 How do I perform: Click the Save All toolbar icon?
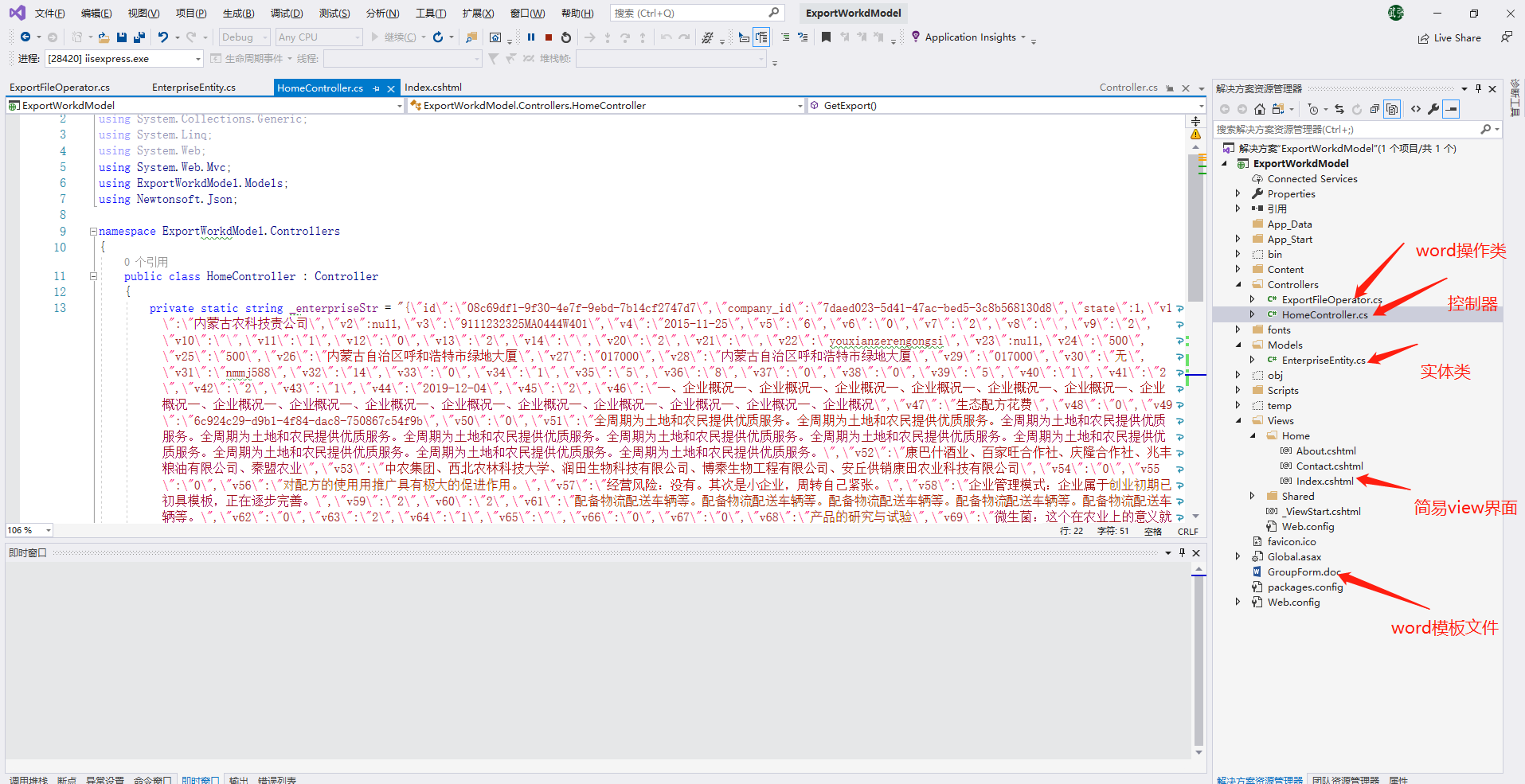click(139, 37)
